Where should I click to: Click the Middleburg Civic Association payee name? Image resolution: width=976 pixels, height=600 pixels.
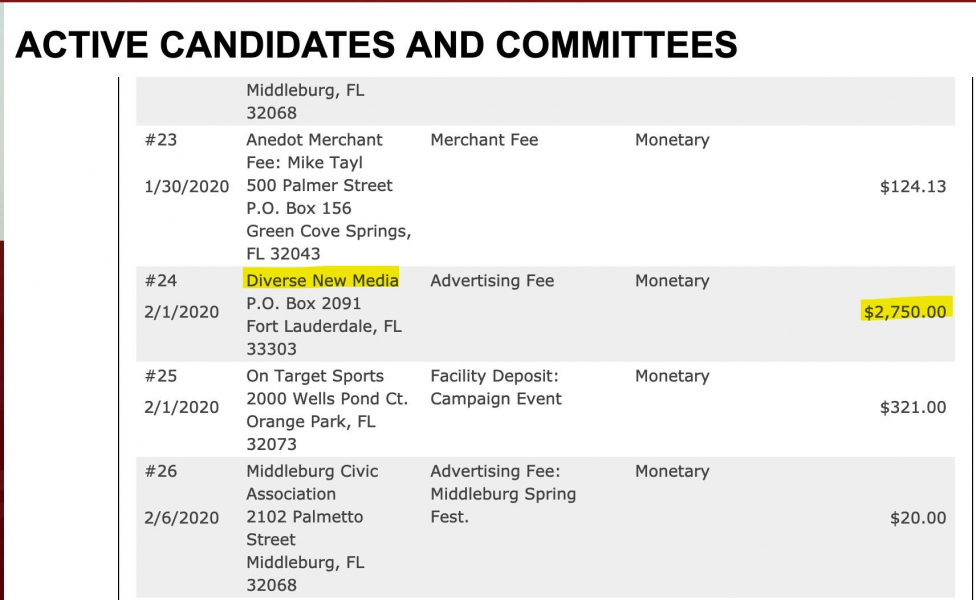312,482
